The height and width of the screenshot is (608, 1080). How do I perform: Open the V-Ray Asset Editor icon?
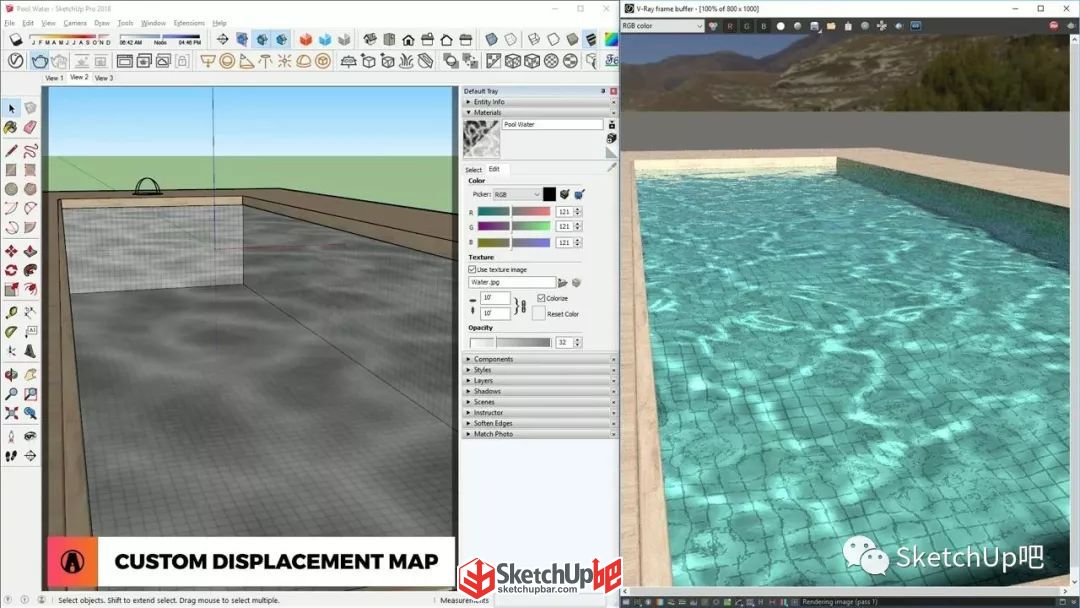coord(15,61)
